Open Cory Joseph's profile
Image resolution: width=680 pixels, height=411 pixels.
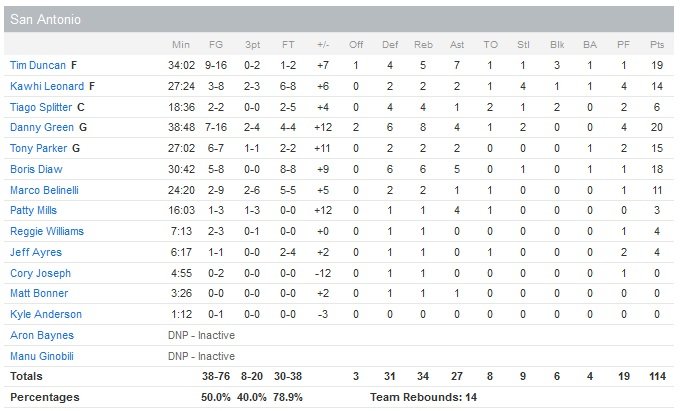35,273
